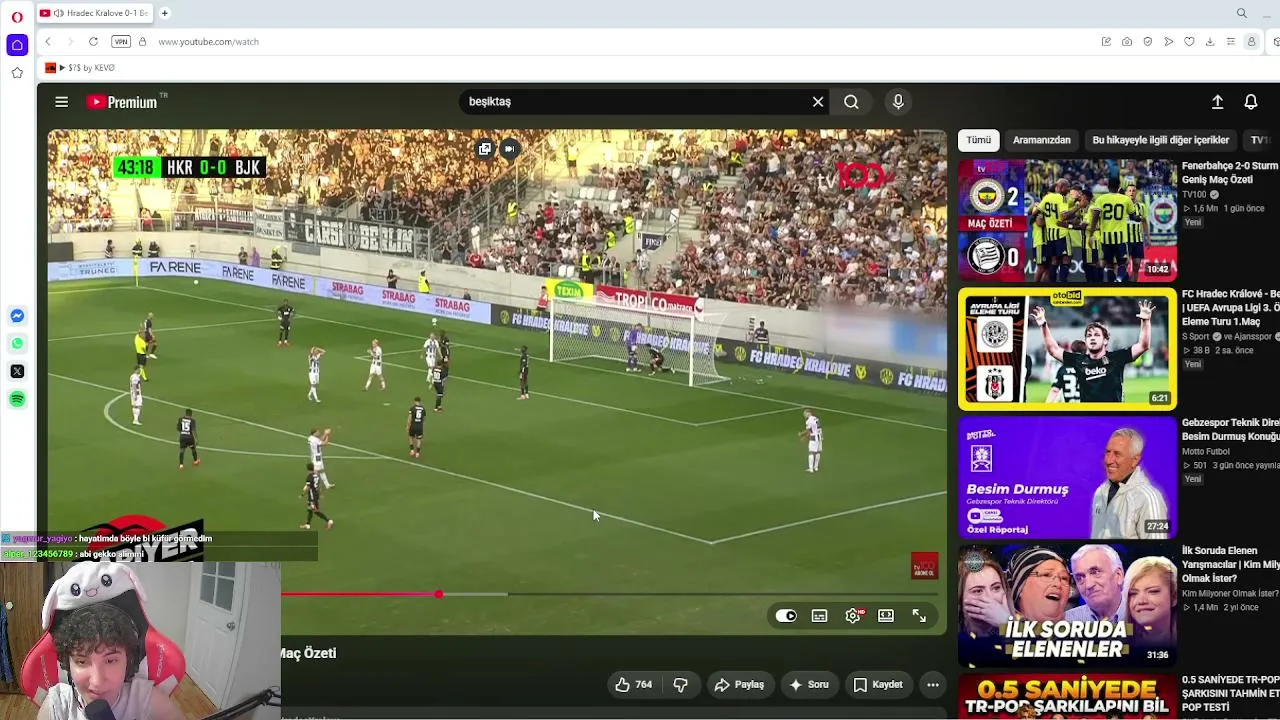
Task: Go back with browser back arrow
Action: click(x=47, y=42)
